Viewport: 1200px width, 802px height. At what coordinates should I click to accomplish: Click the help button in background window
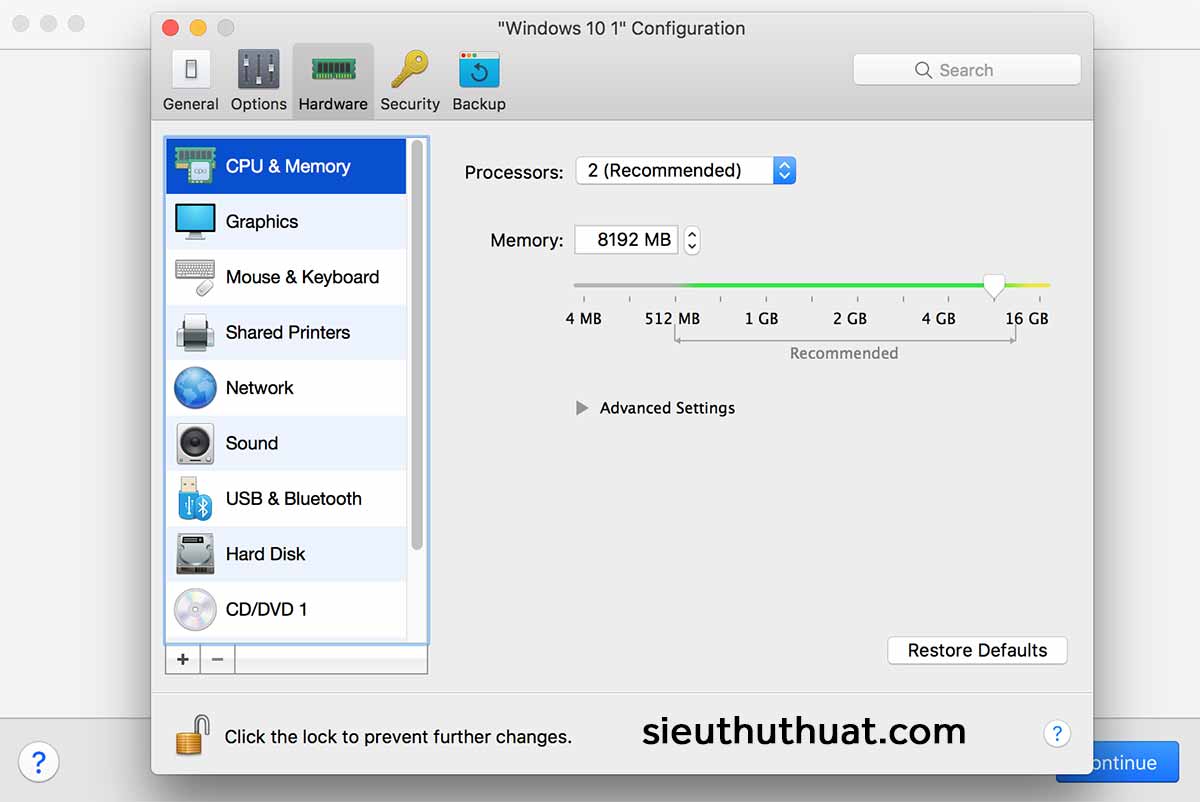pos(39,762)
